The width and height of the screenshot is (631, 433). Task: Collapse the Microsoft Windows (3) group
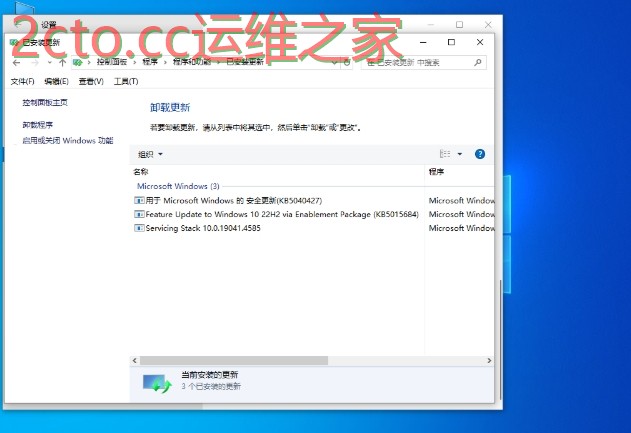coord(178,186)
